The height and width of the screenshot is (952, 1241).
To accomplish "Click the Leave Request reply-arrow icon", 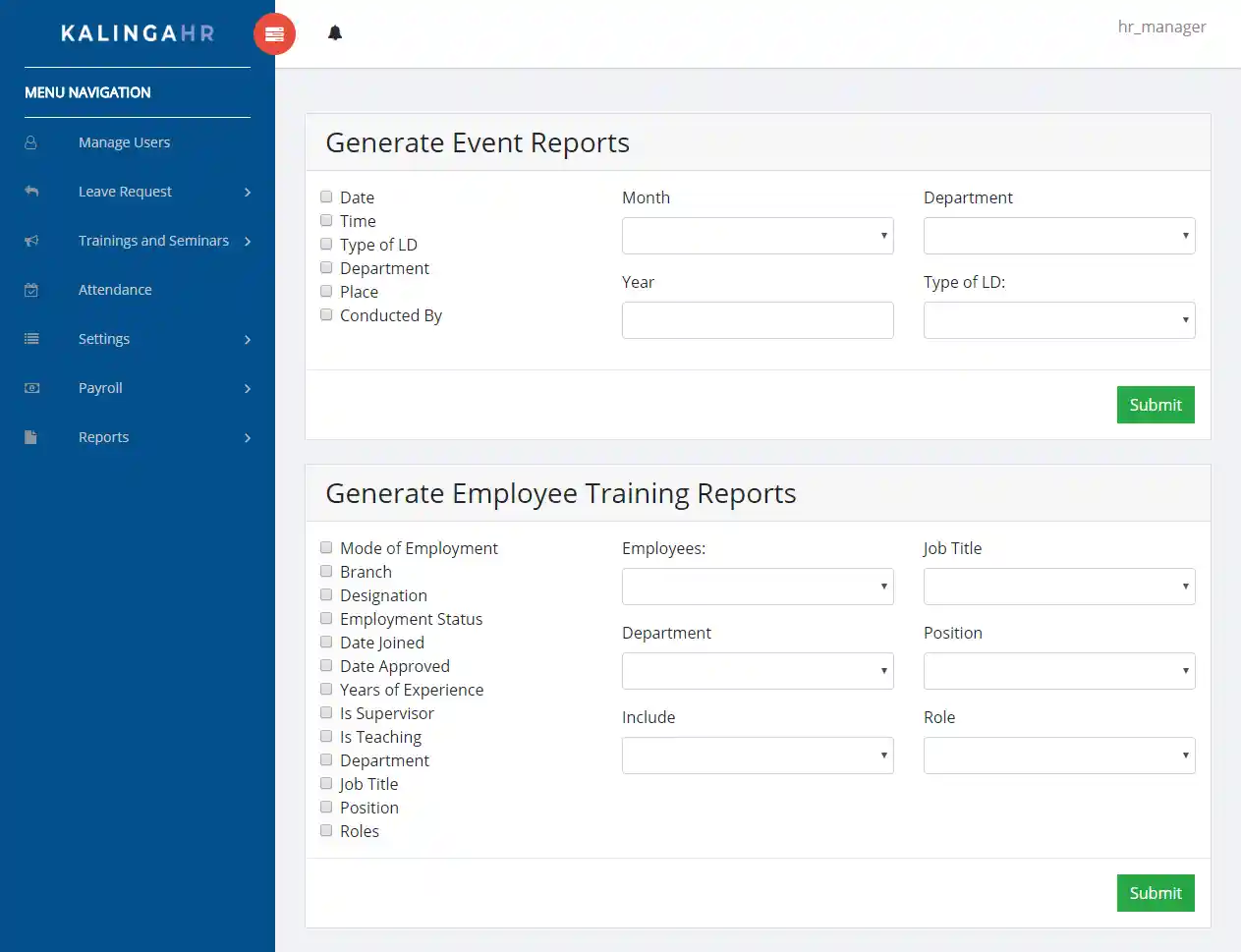I will pyautogui.click(x=31, y=192).
